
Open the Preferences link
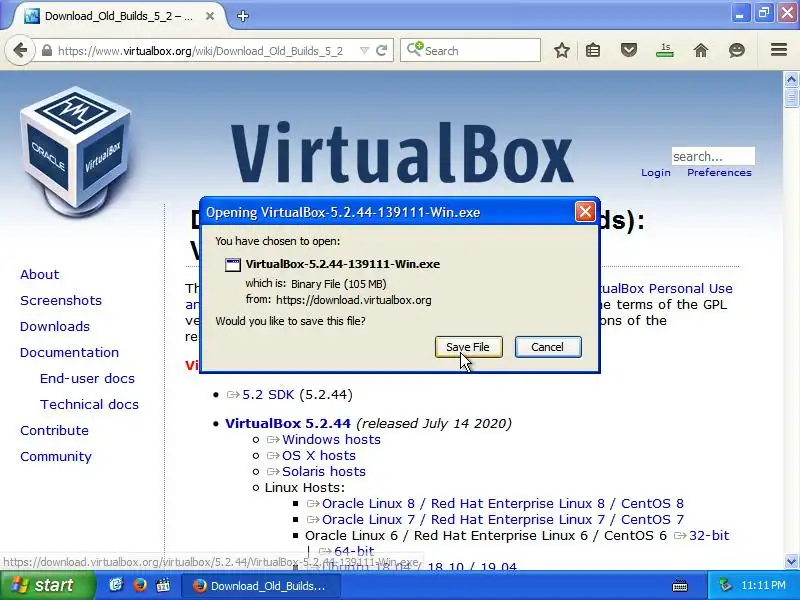(x=719, y=172)
